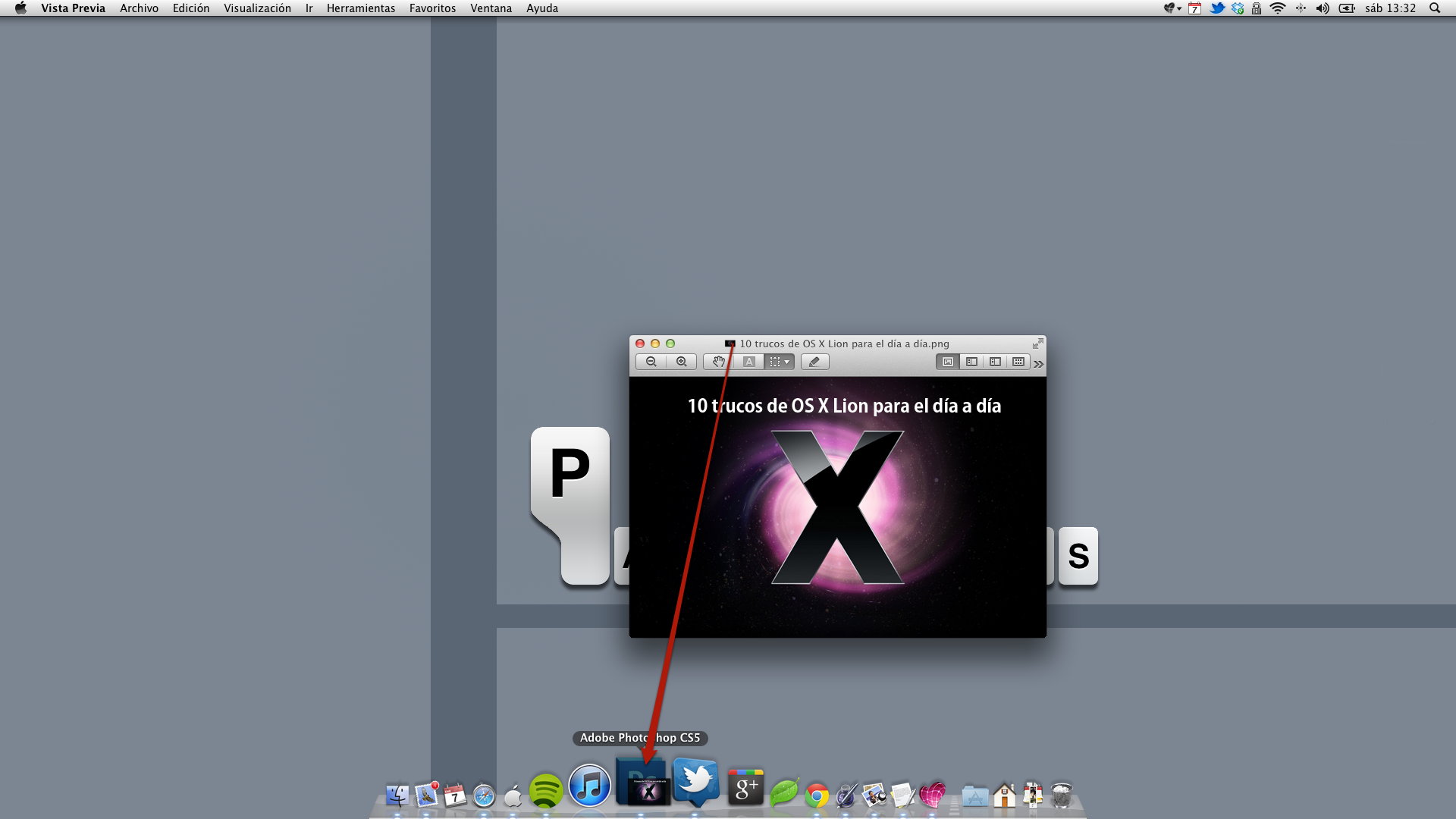The width and height of the screenshot is (1456, 819).
Task: Zoom in using the magnifier plus button
Action: click(x=681, y=362)
